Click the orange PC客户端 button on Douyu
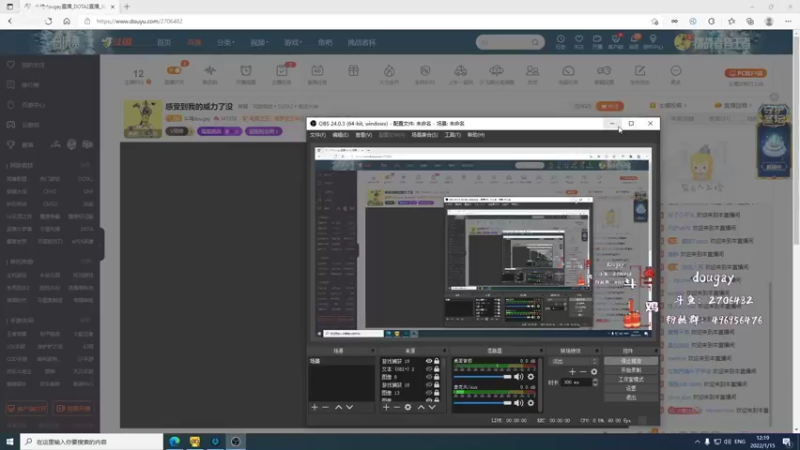Screen dimensions: 800x450 click(x=745, y=73)
